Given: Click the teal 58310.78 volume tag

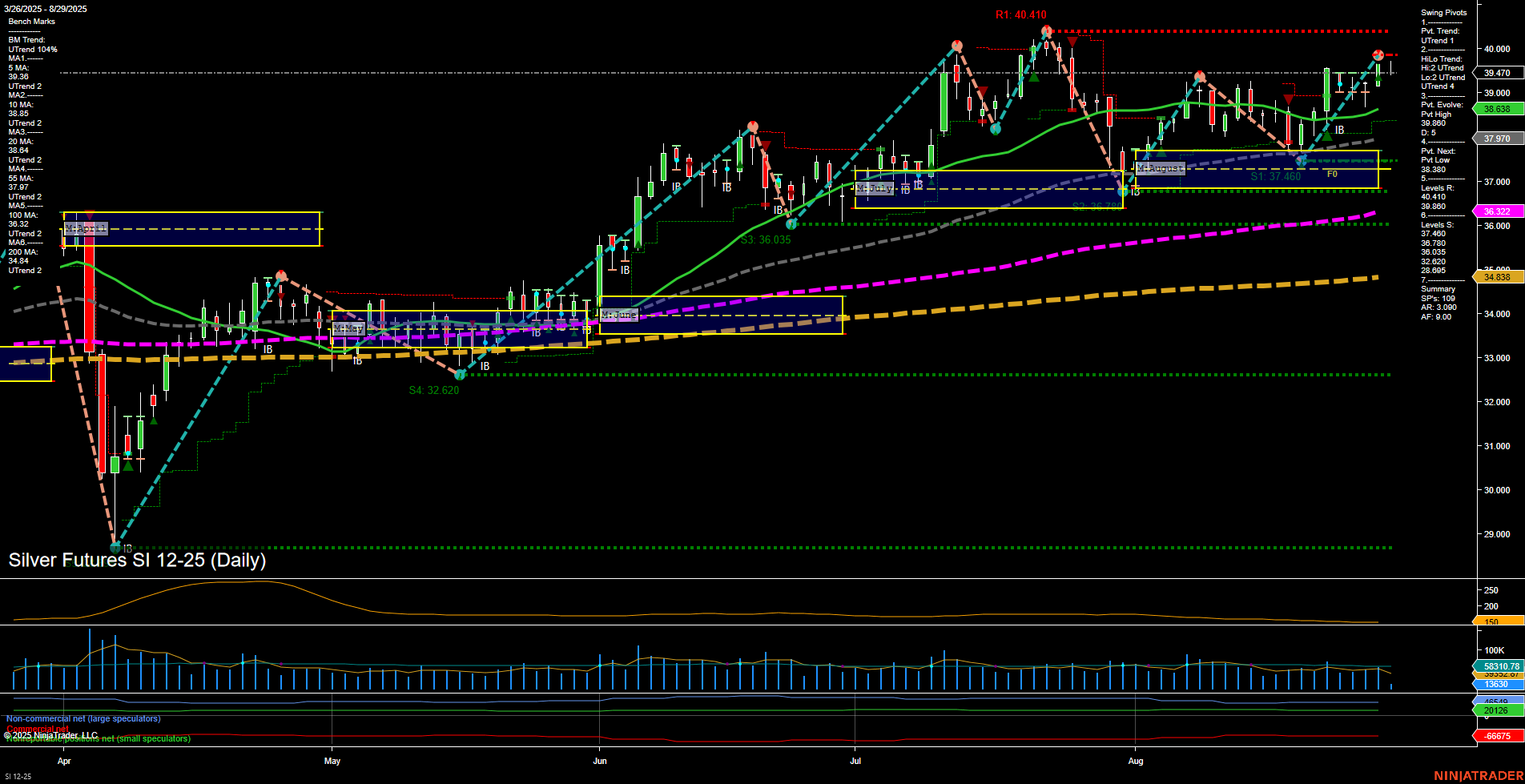Looking at the screenshot, I should point(1497,666).
